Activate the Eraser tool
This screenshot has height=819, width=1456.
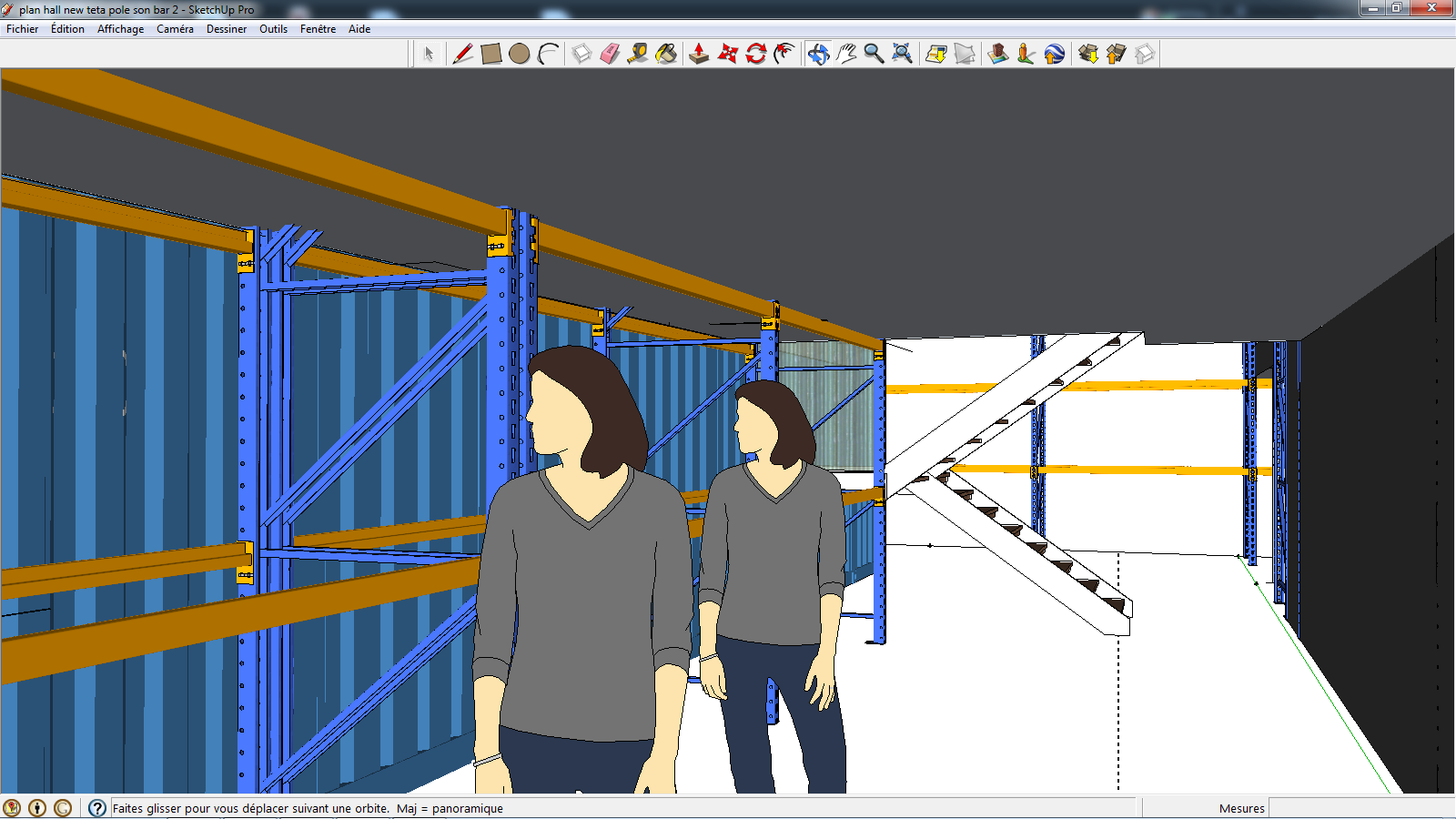click(x=610, y=54)
